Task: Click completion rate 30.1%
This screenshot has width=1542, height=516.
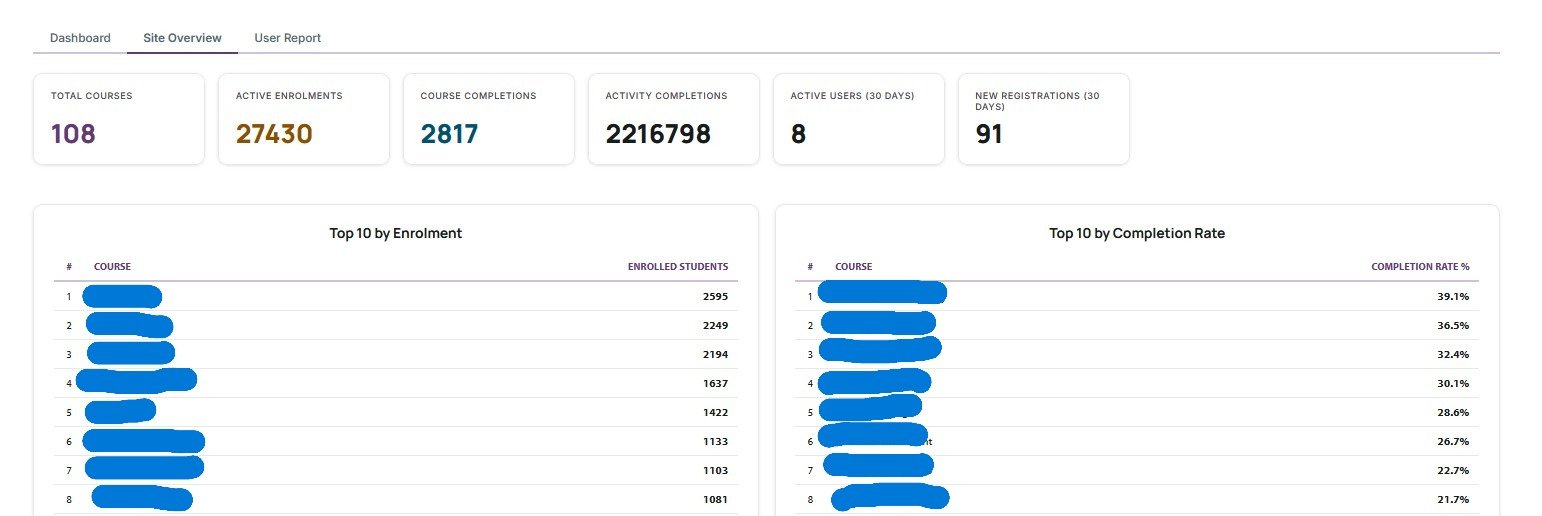Action: click(x=1453, y=383)
